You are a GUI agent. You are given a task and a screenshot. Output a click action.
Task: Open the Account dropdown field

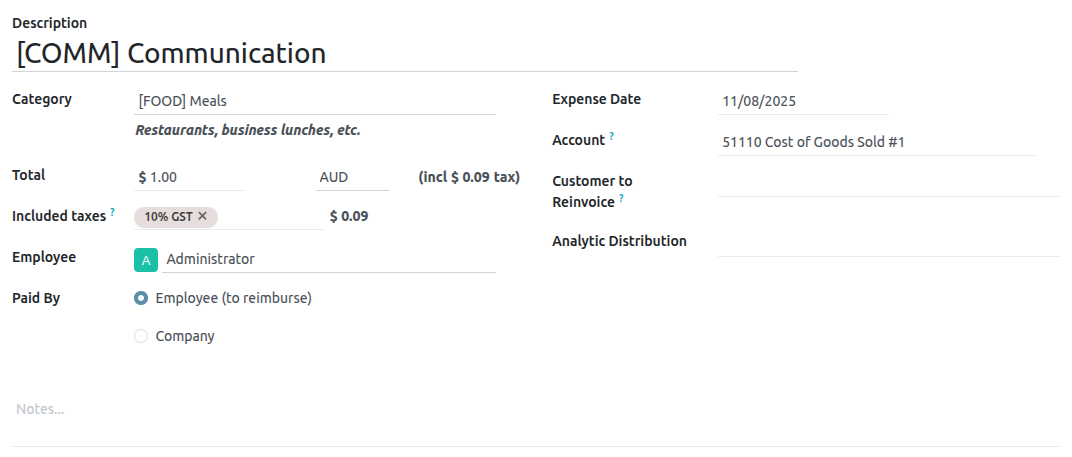(875, 142)
